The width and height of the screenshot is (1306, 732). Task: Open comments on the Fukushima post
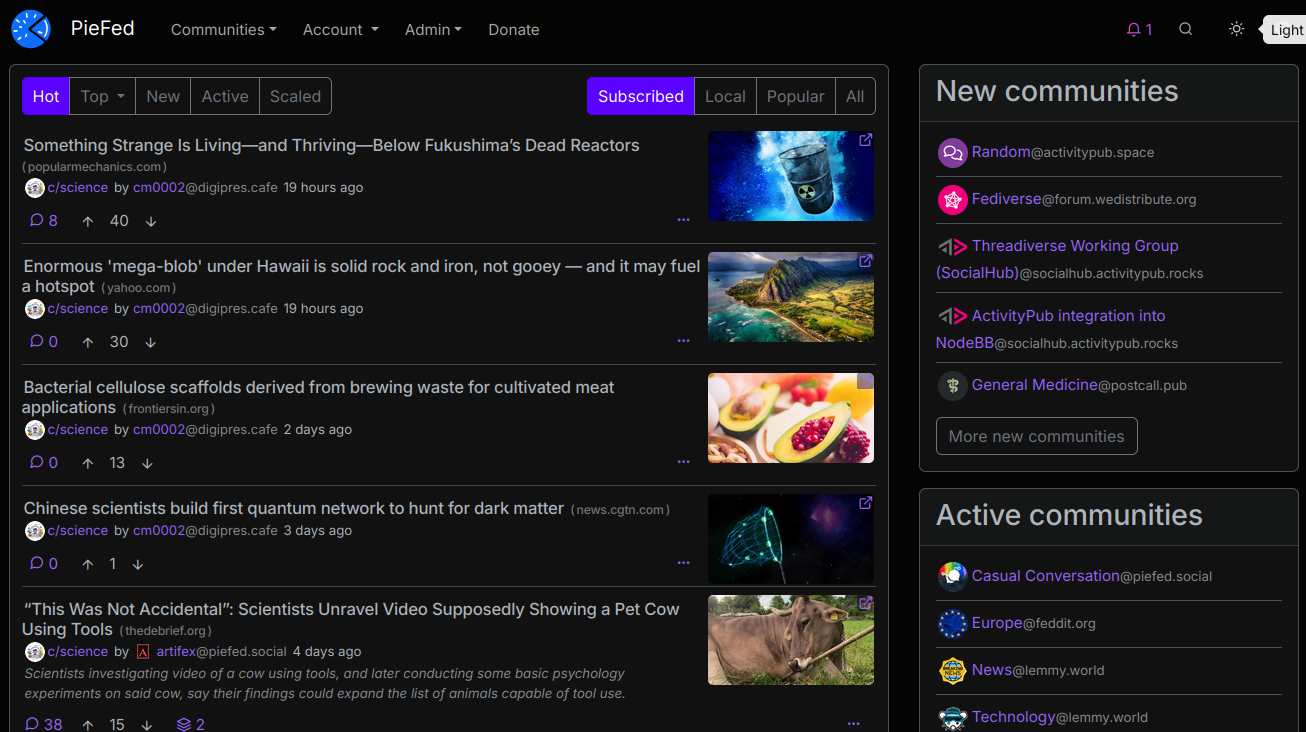(x=43, y=221)
